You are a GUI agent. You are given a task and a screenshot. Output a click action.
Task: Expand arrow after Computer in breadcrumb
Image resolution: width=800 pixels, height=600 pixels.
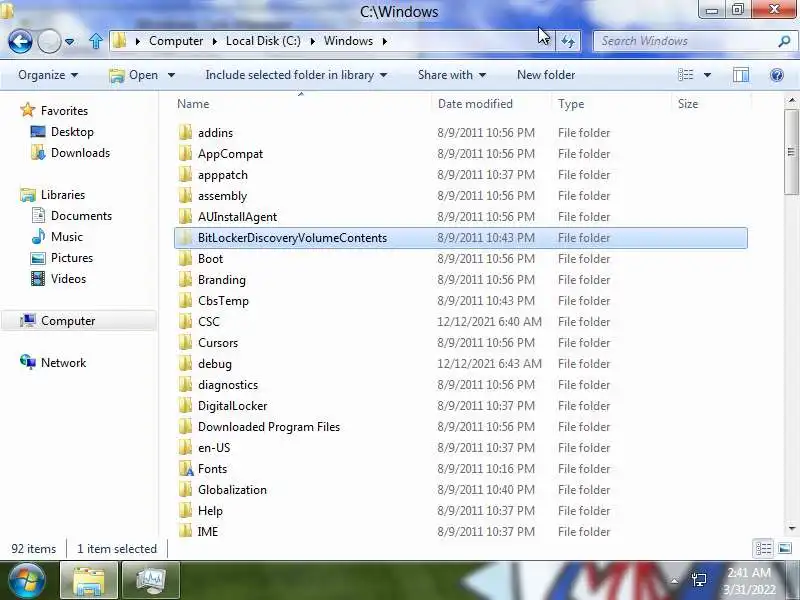214,41
